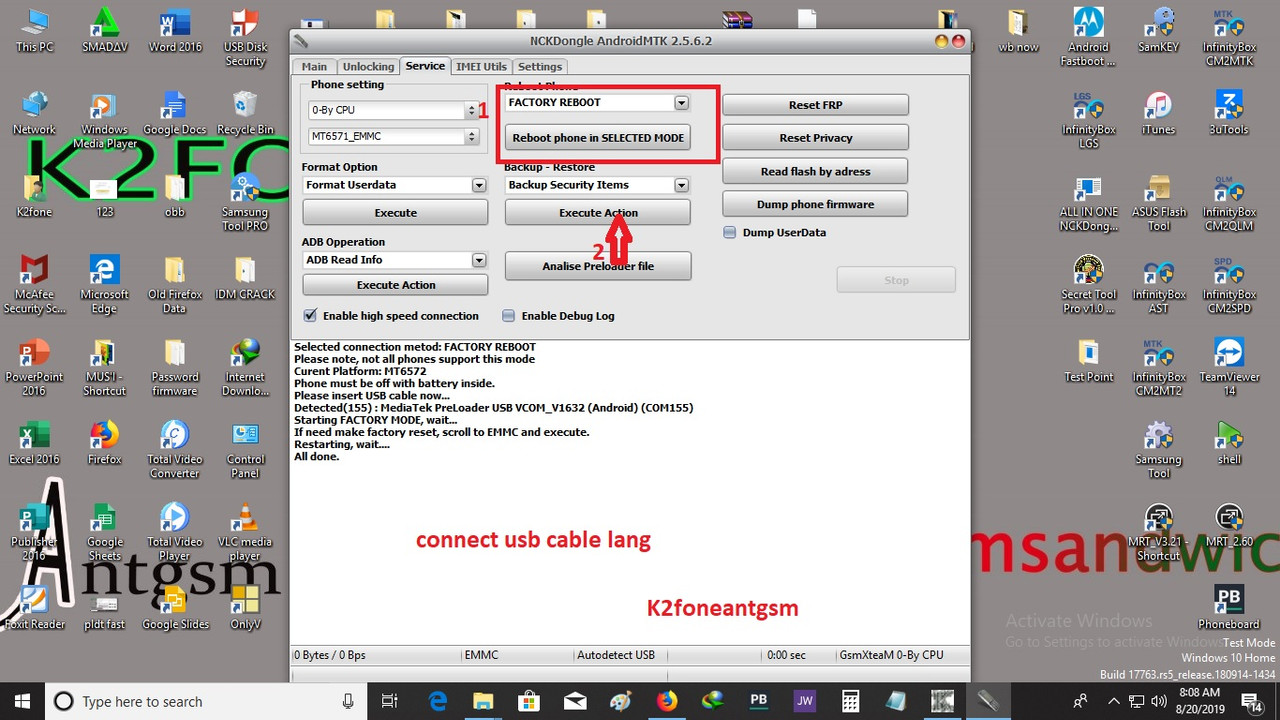Screen dimensions: 1280x720
Task: Open Samsung Tool PRO shortcut
Action: click(x=245, y=203)
